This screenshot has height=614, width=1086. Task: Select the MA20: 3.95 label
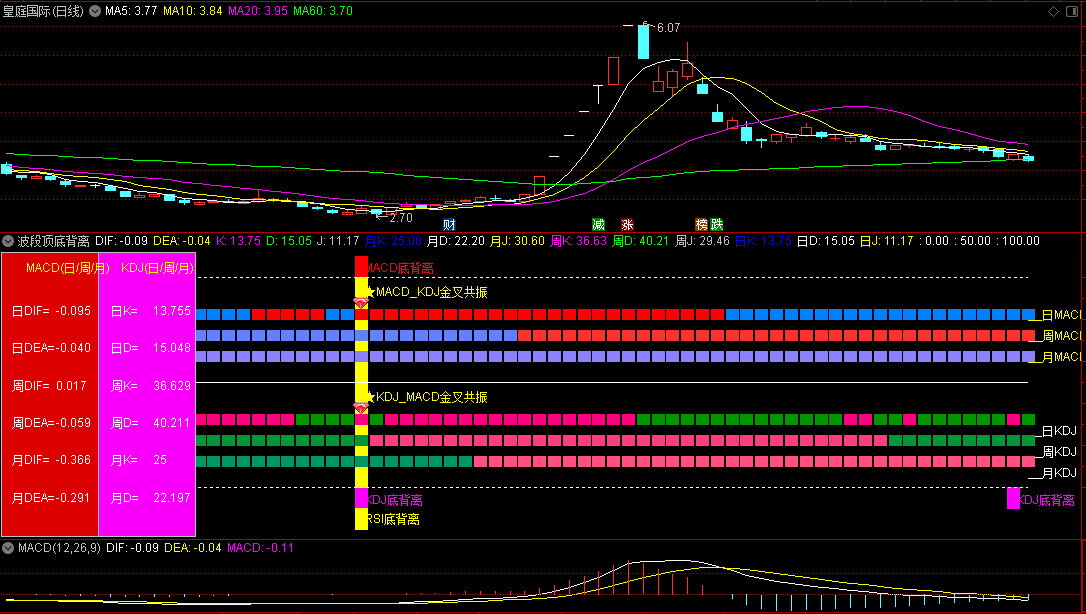pos(258,11)
